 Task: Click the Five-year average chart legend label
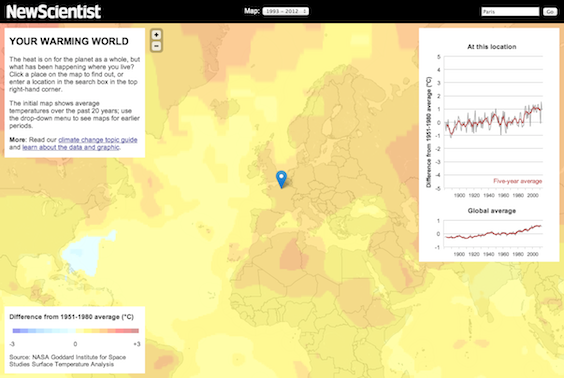518,181
